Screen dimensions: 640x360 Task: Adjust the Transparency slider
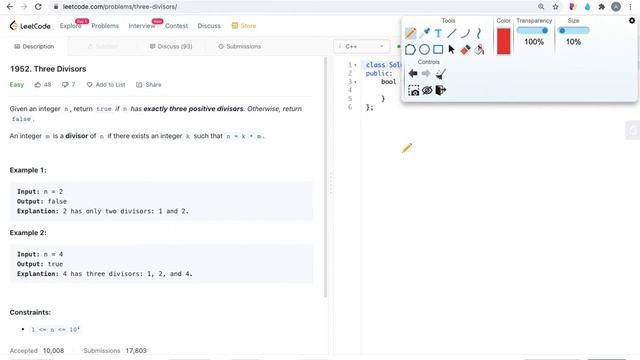click(x=532, y=31)
